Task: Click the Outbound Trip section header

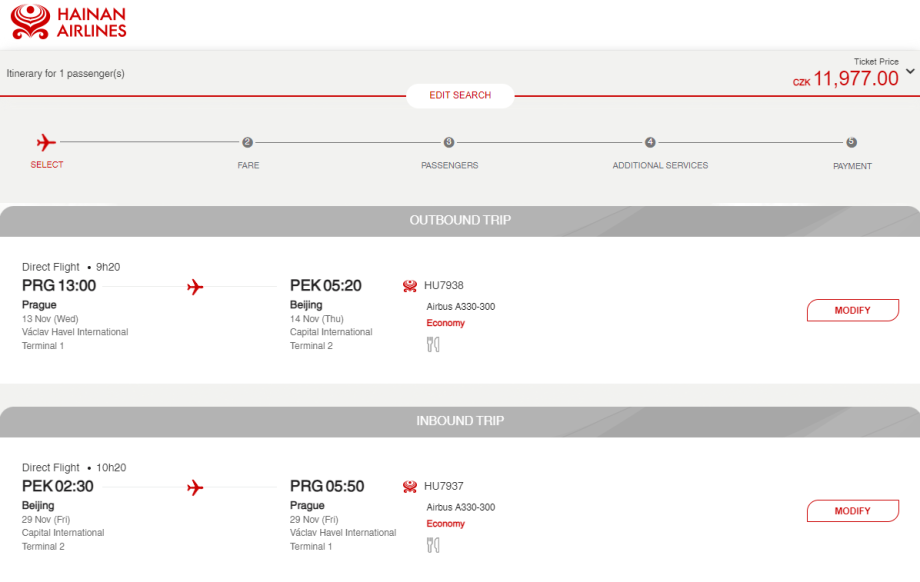Action: click(460, 220)
